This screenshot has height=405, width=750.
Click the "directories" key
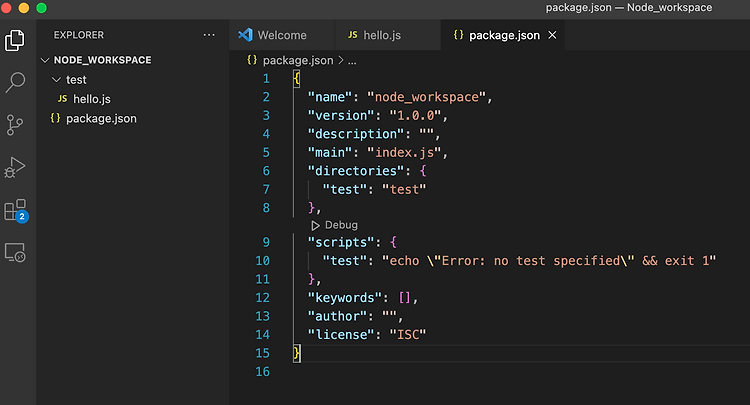click(x=356, y=171)
